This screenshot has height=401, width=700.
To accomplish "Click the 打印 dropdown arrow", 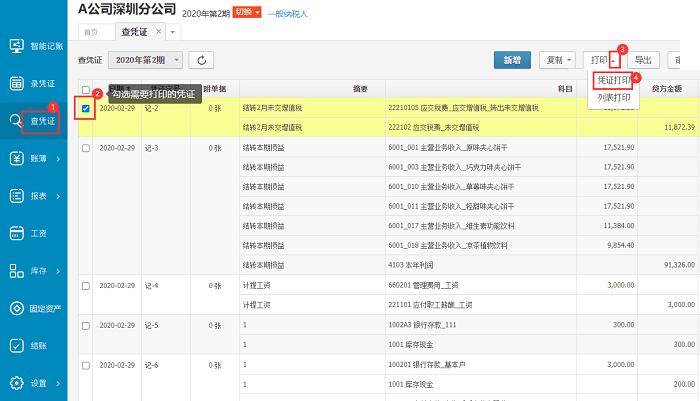I will click(x=614, y=61).
